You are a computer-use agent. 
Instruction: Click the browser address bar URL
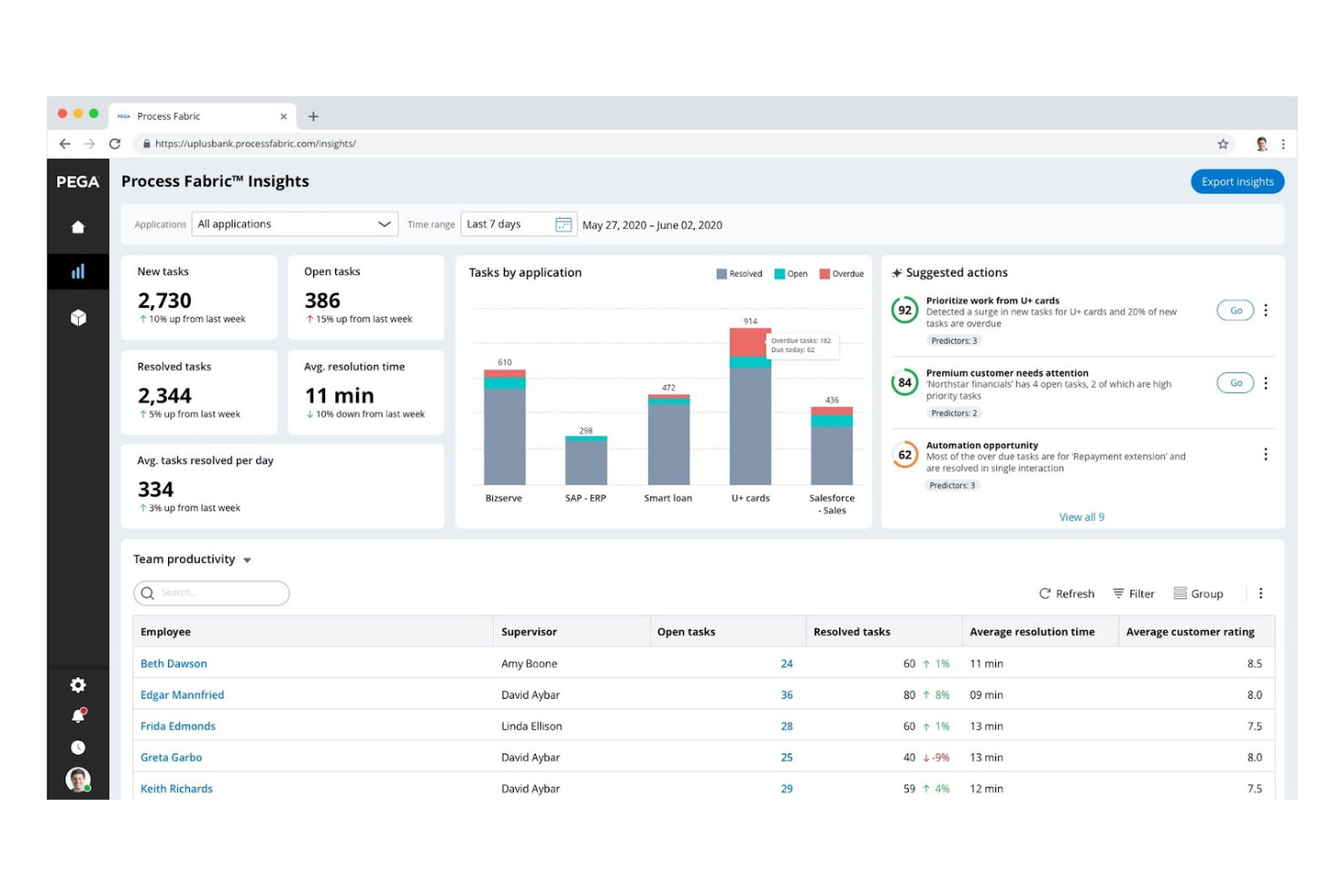[255, 143]
